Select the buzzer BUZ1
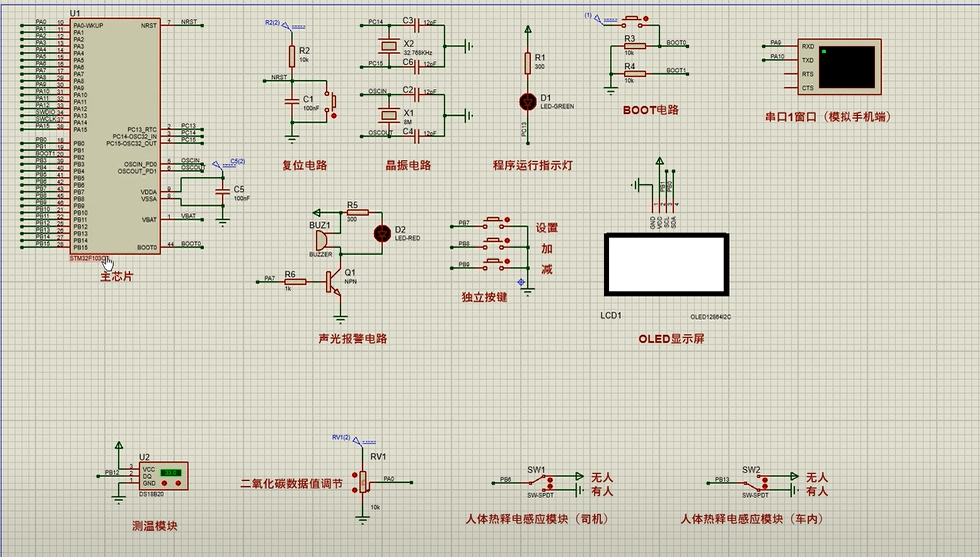 (x=322, y=241)
